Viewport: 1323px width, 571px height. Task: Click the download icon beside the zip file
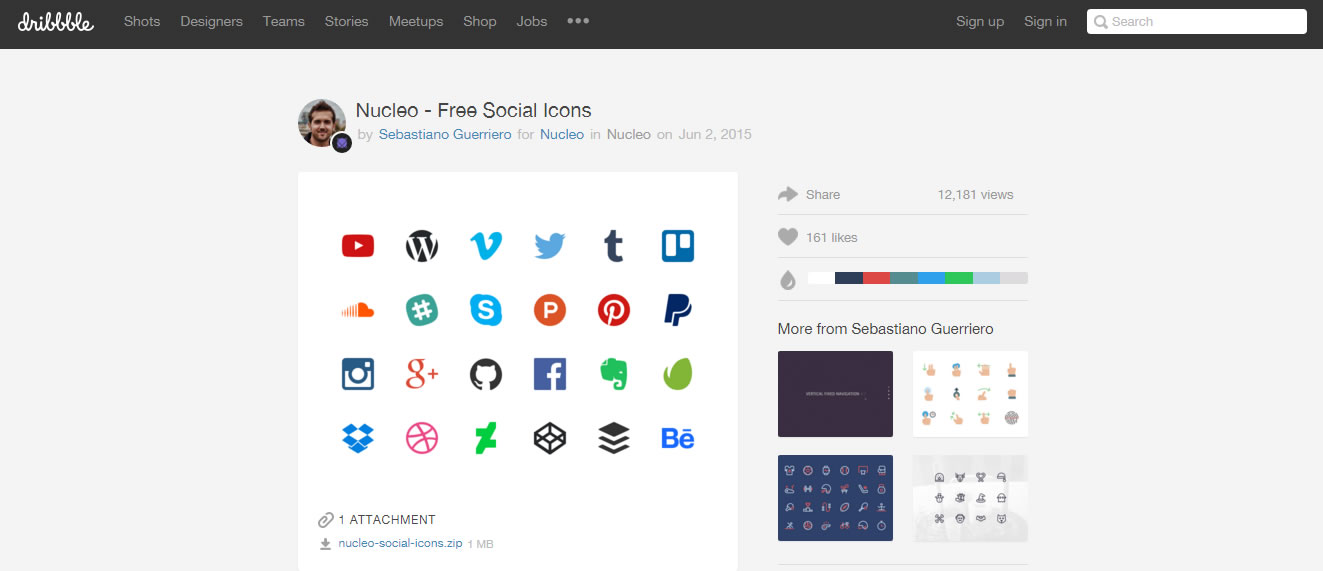(x=325, y=544)
